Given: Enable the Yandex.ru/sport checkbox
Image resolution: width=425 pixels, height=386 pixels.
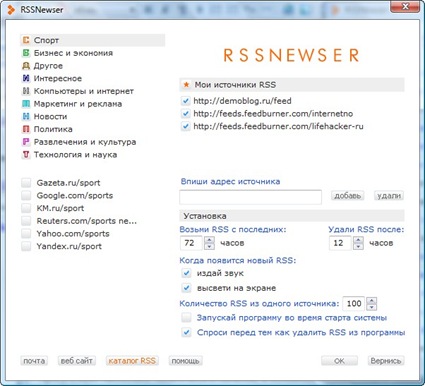Looking at the screenshot, I should pyautogui.click(x=26, y=246).
